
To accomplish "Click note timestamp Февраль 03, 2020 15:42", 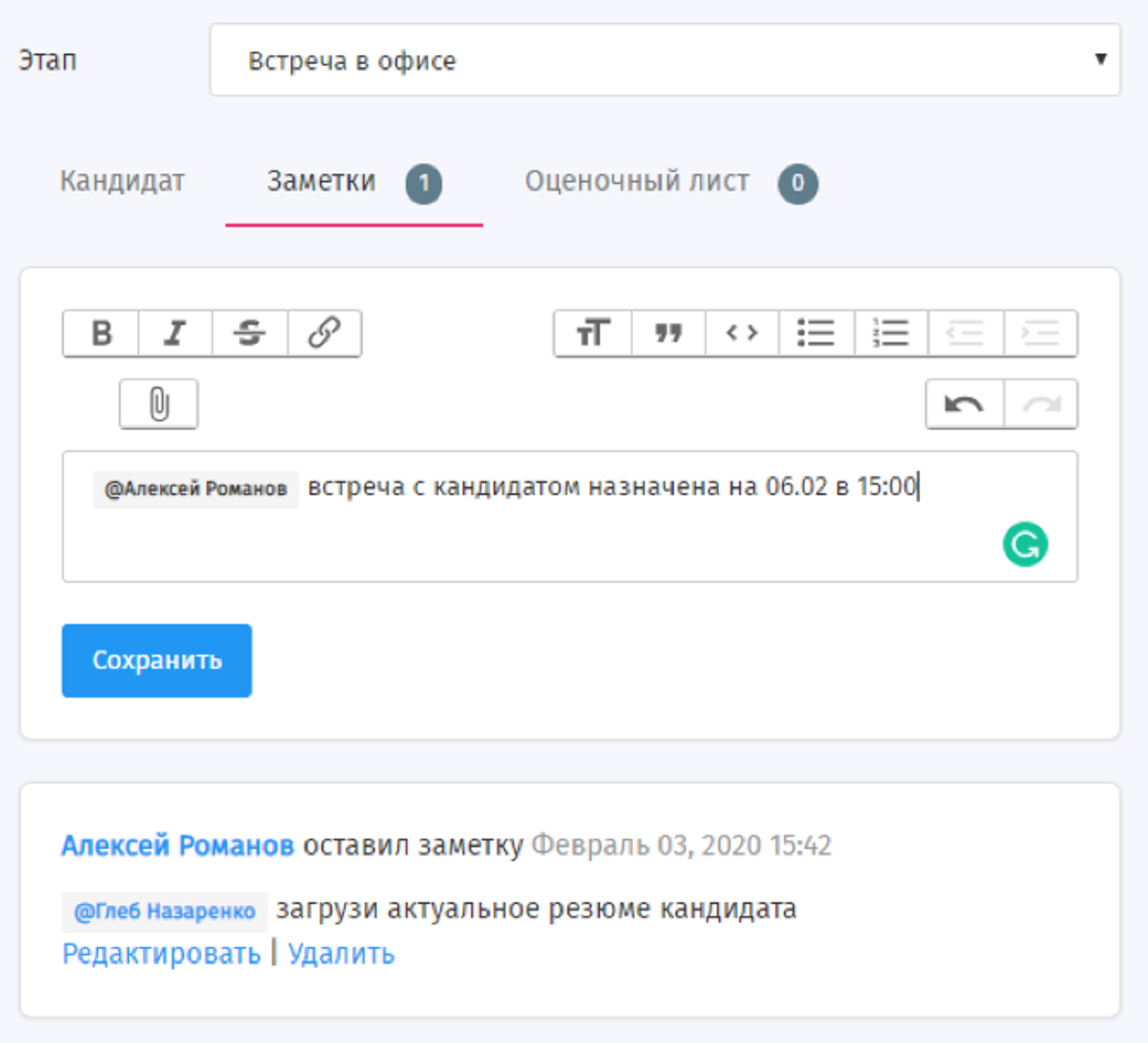I will [682, 846].
